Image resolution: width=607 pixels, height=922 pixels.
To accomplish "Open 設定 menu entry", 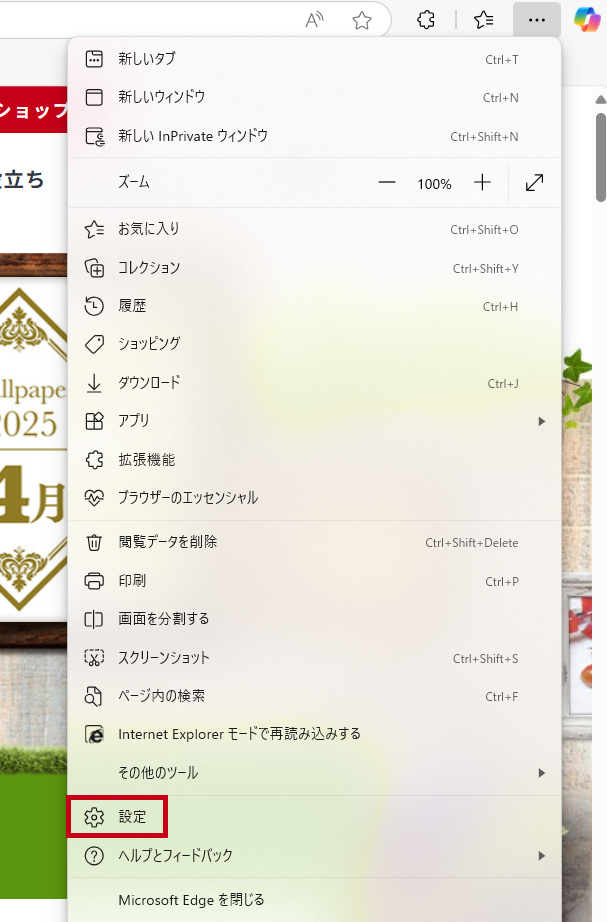I will [314, 817].
